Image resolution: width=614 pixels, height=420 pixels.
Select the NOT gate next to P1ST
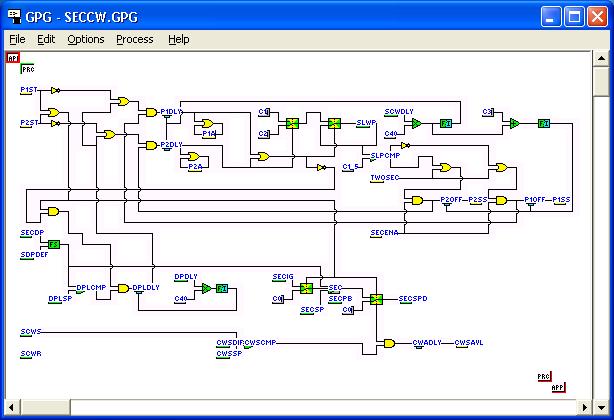tap(56, 90)
